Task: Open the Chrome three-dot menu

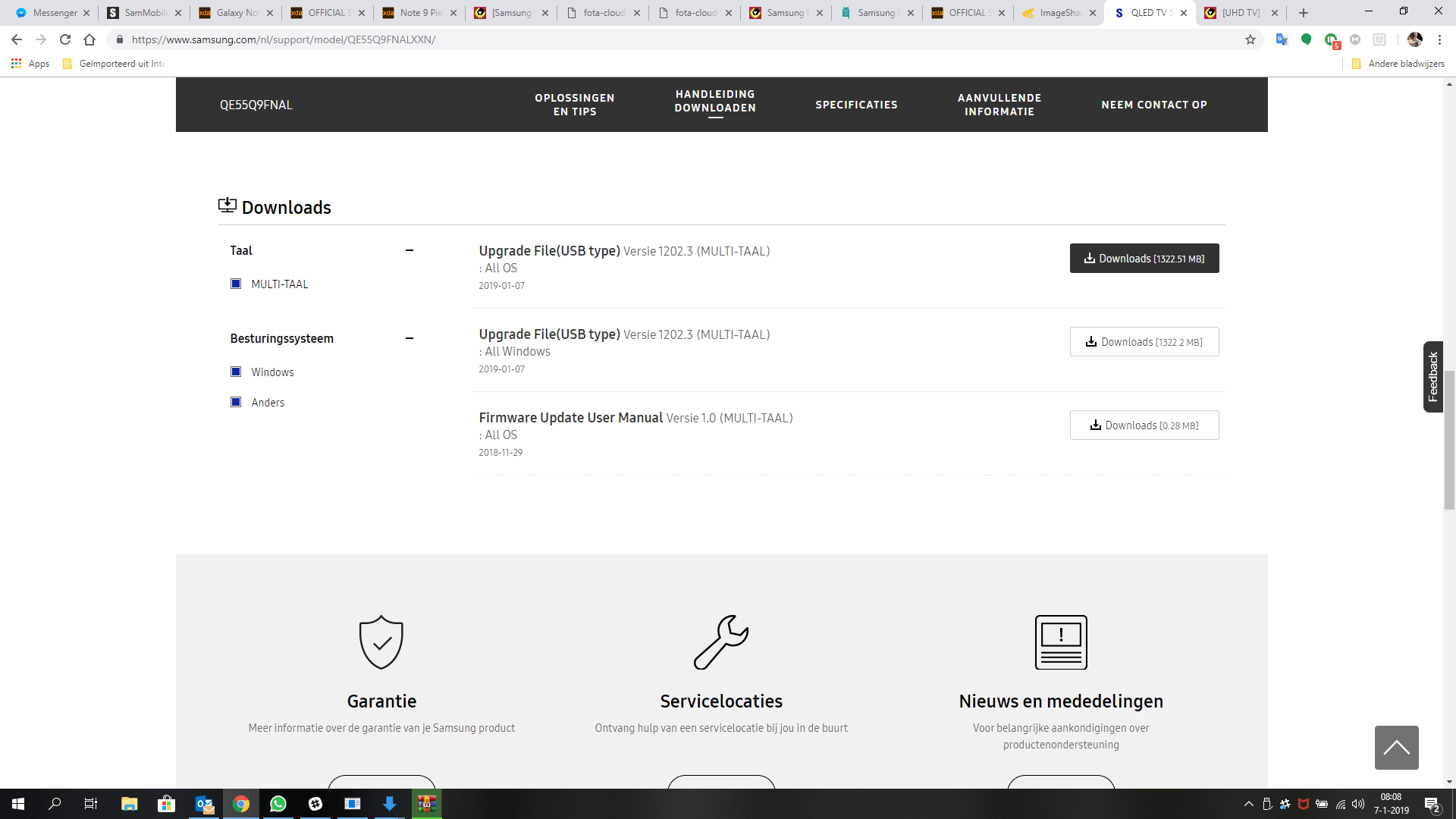Action: (1440, 39)
